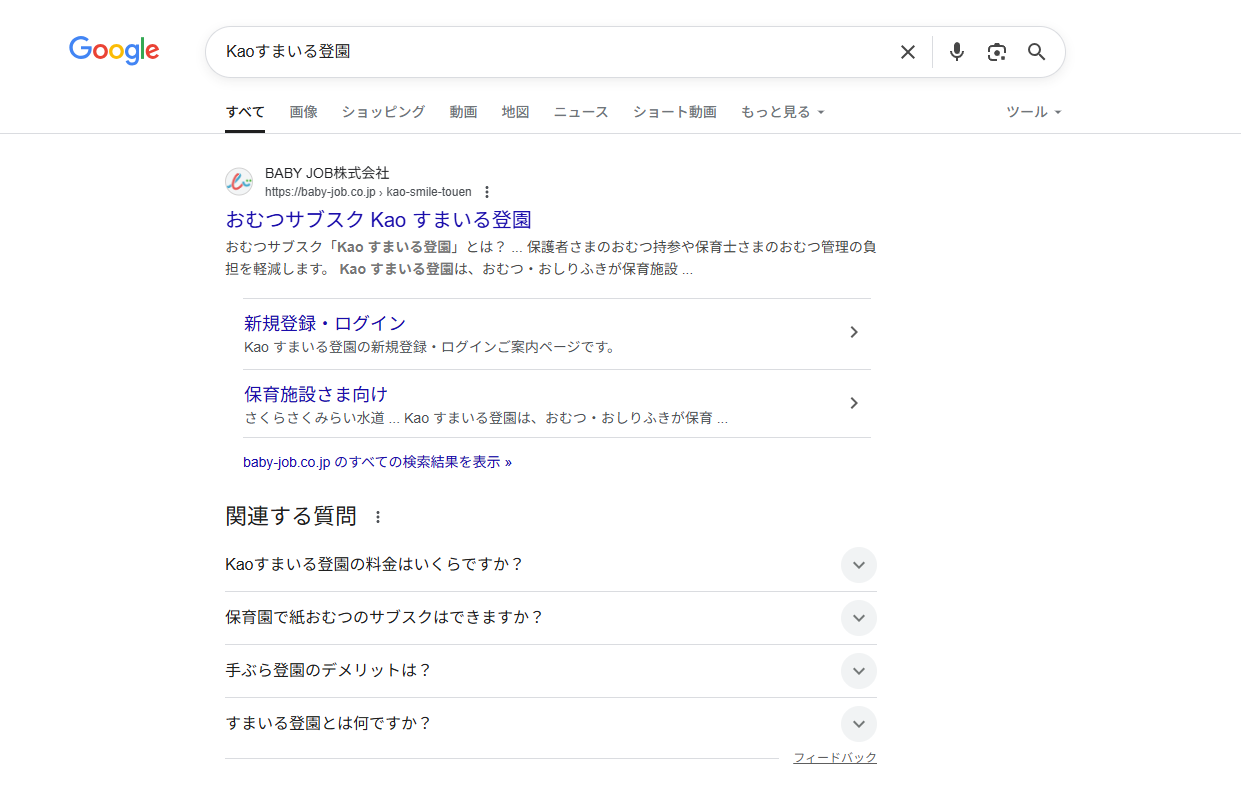Screen dimensions: 1241x798
Task: Expand すまいる登園とは何ですか question
Action: coord(858,724)
